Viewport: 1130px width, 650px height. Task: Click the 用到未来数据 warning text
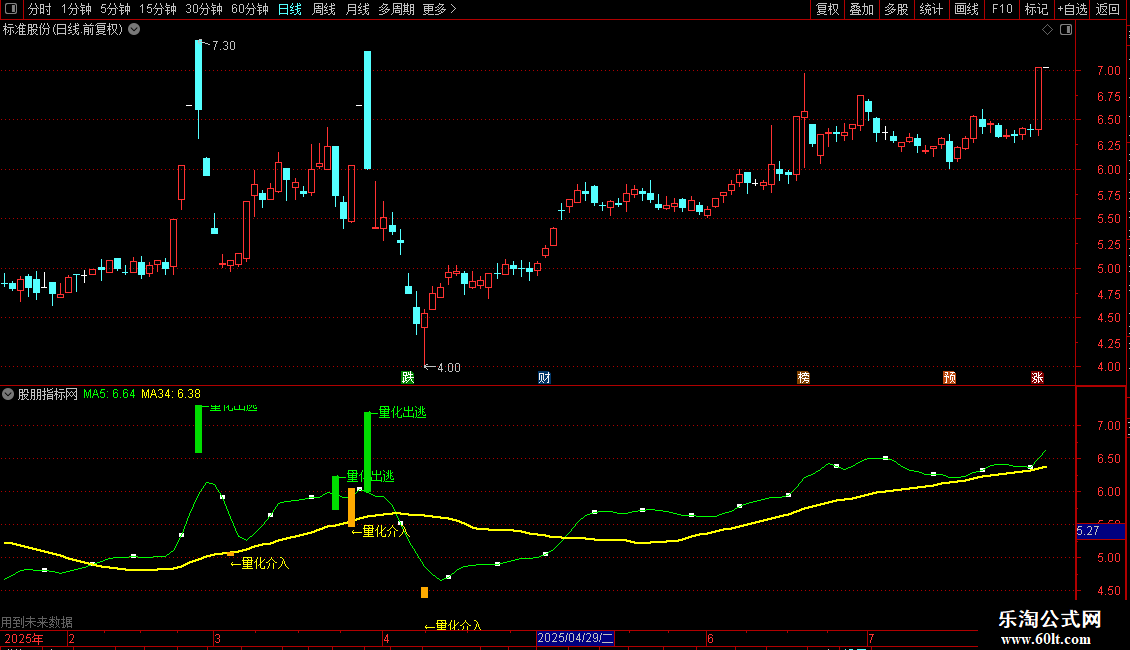pos(37,622)
